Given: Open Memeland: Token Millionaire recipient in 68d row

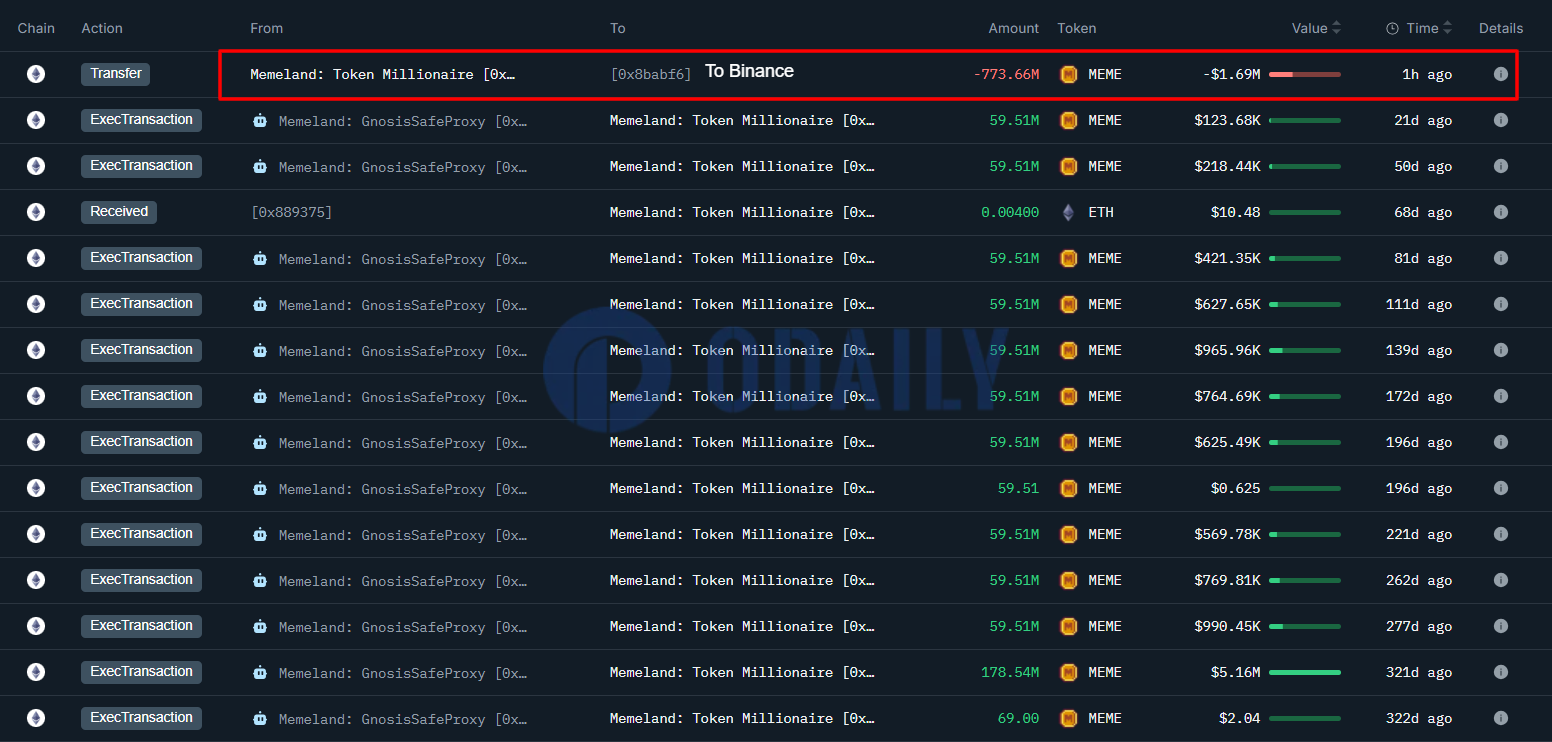Looking at the screenshot, I should 743,212.
